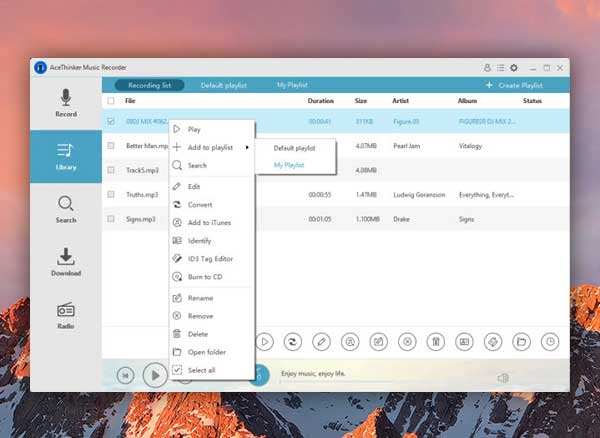The height and width of the screenshot is (438, 600).
Task: Choose Open folder from the context menu
Action: 212,352
